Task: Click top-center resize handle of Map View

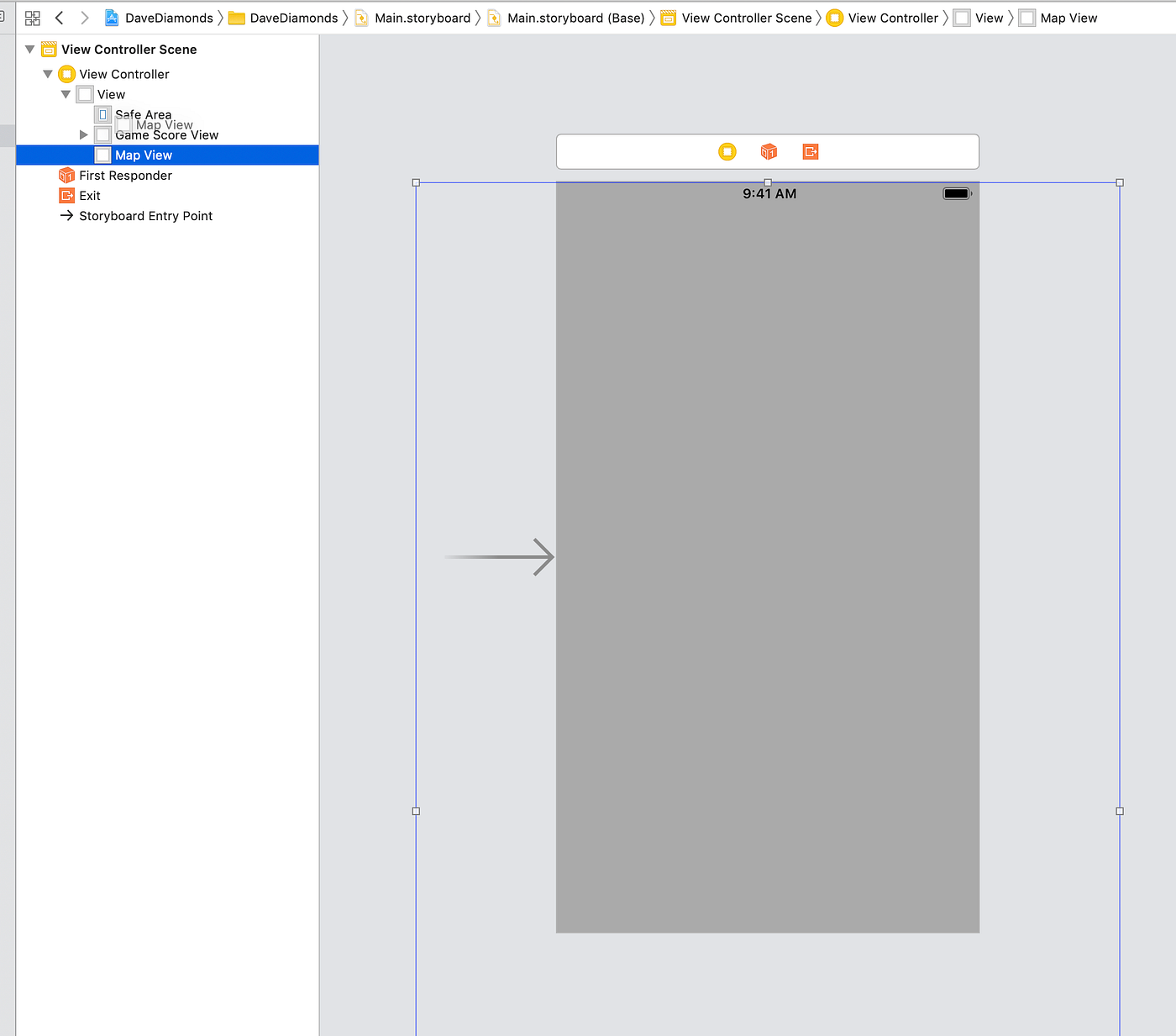Action: pyautogui.click(x=768, y=182)
